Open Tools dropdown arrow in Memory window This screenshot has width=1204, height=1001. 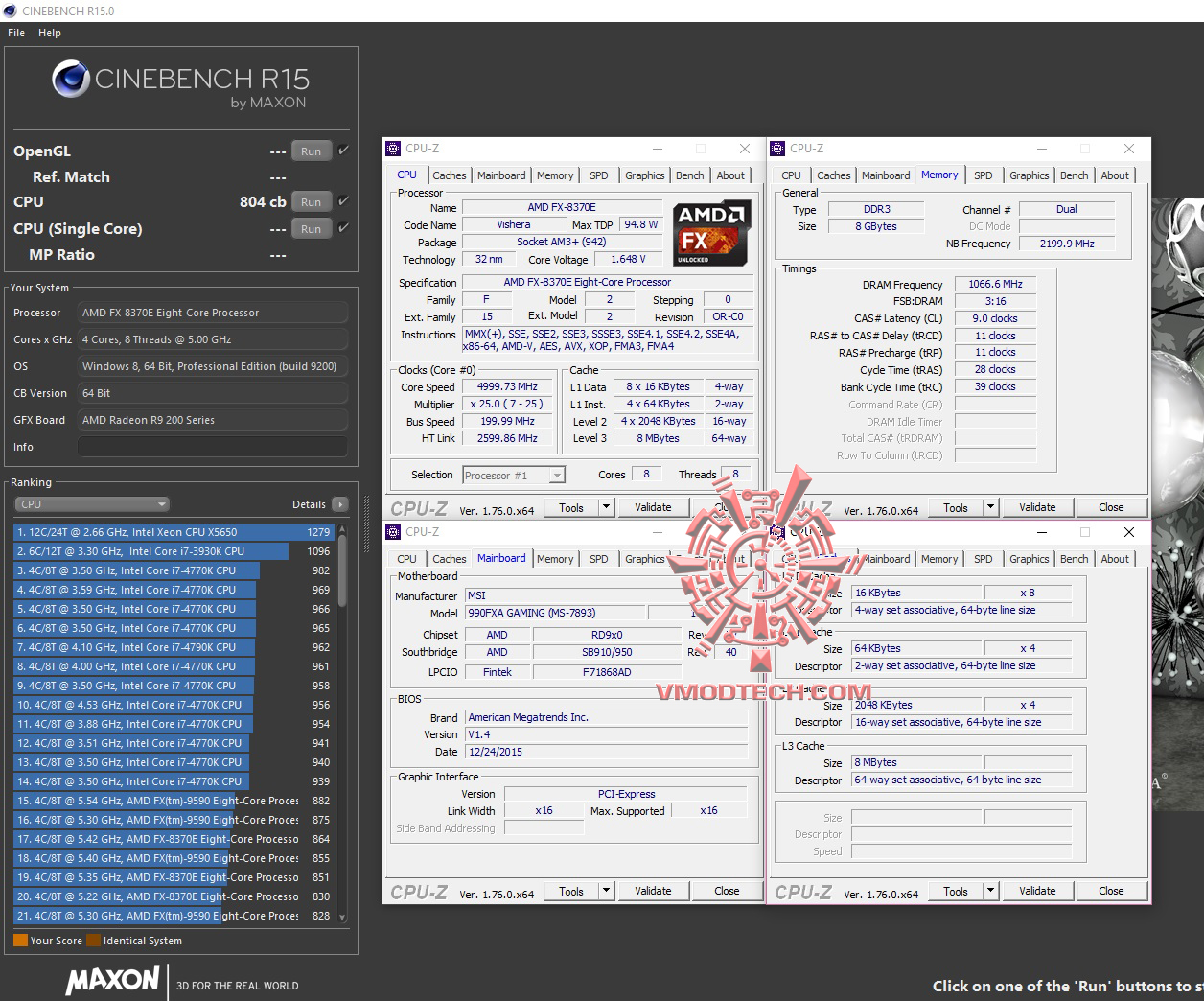tap(990, 507)
